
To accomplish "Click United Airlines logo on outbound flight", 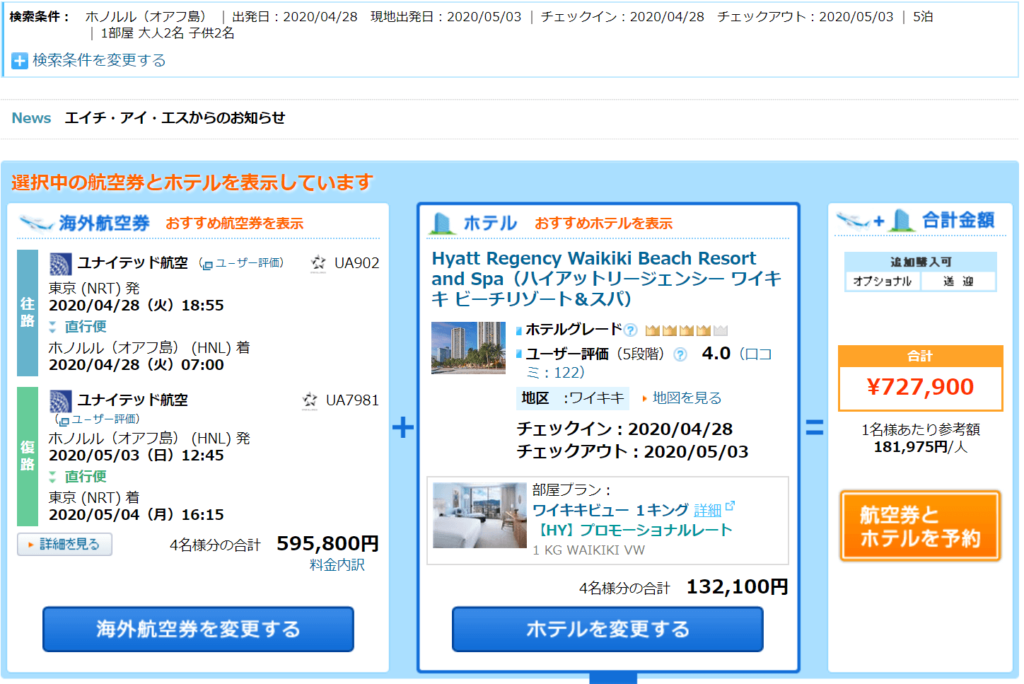I will pos(60,263).
